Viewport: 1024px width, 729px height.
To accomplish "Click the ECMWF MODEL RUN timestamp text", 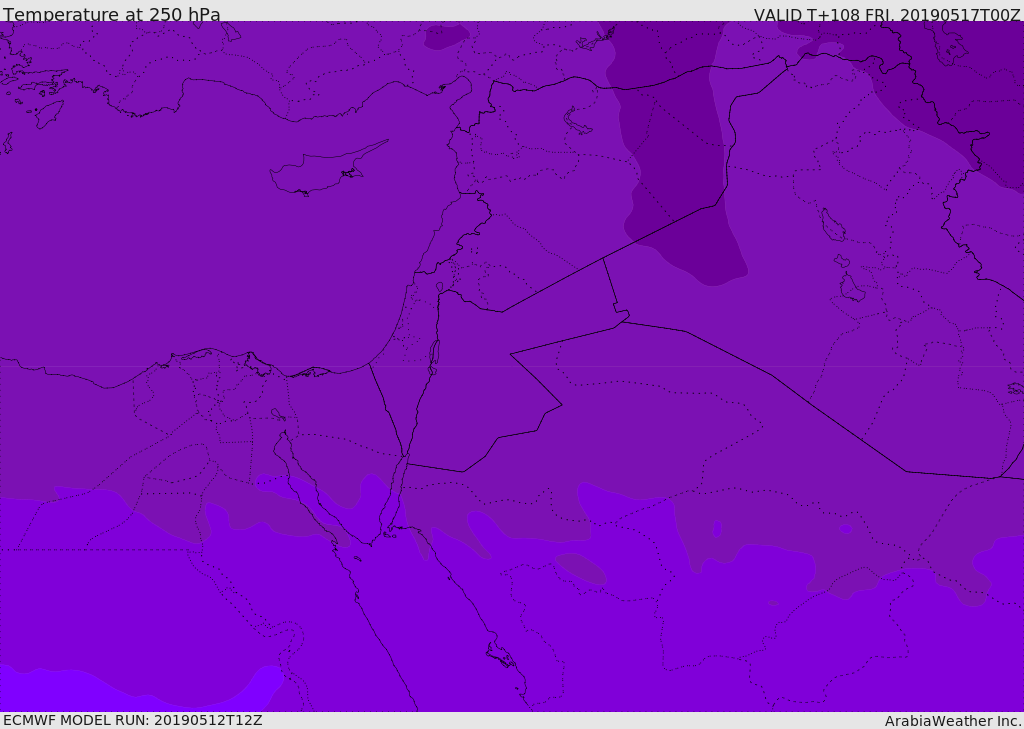I will [133, 720].
